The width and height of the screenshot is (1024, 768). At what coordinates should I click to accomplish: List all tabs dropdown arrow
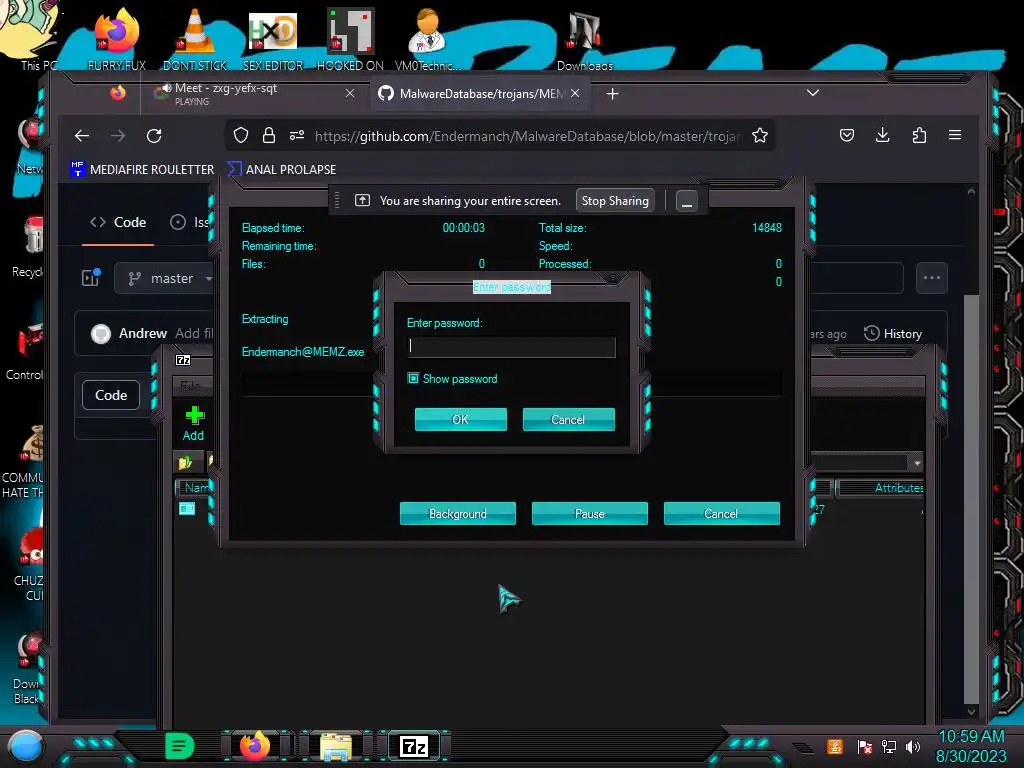coord(812,93)
